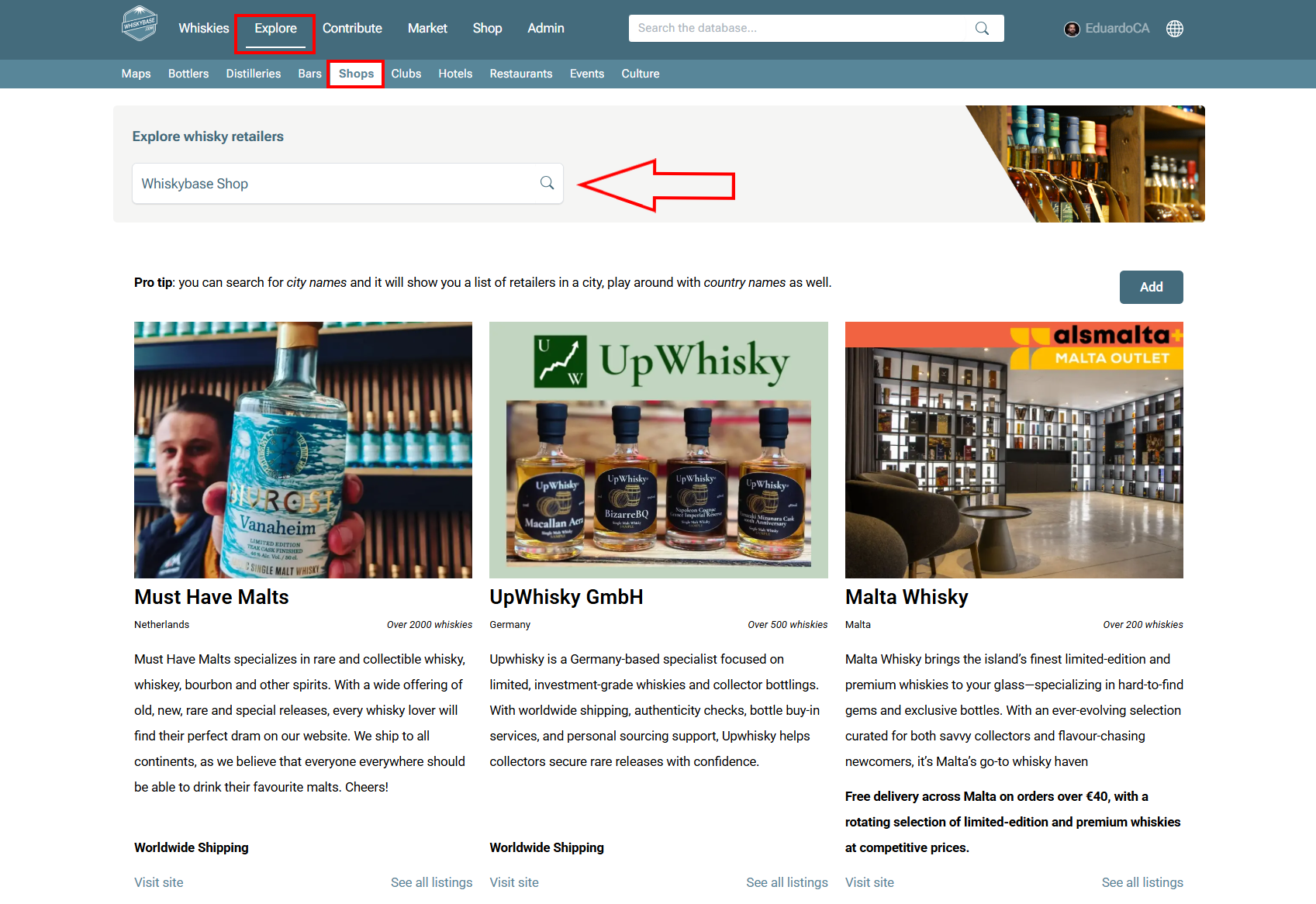Open the UpWhisky GmbH image
Viewport: 1316px width, 904px height.
tap(658, 450)
